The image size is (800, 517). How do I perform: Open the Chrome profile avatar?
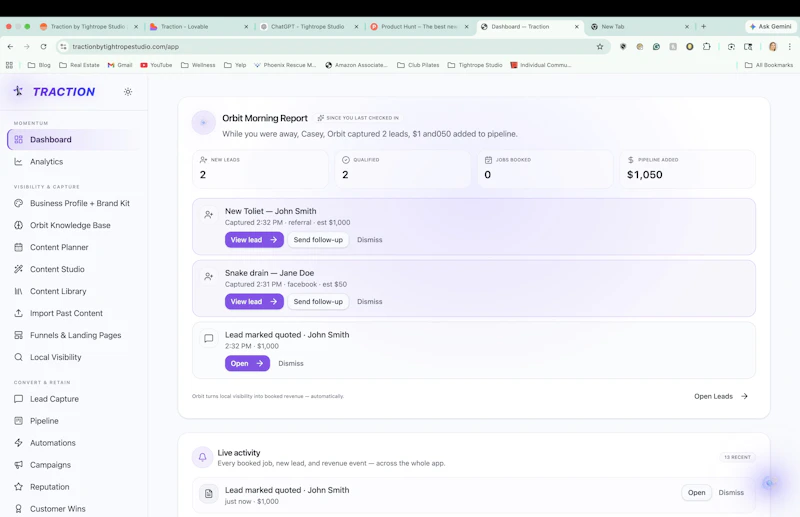pos(772,46)
